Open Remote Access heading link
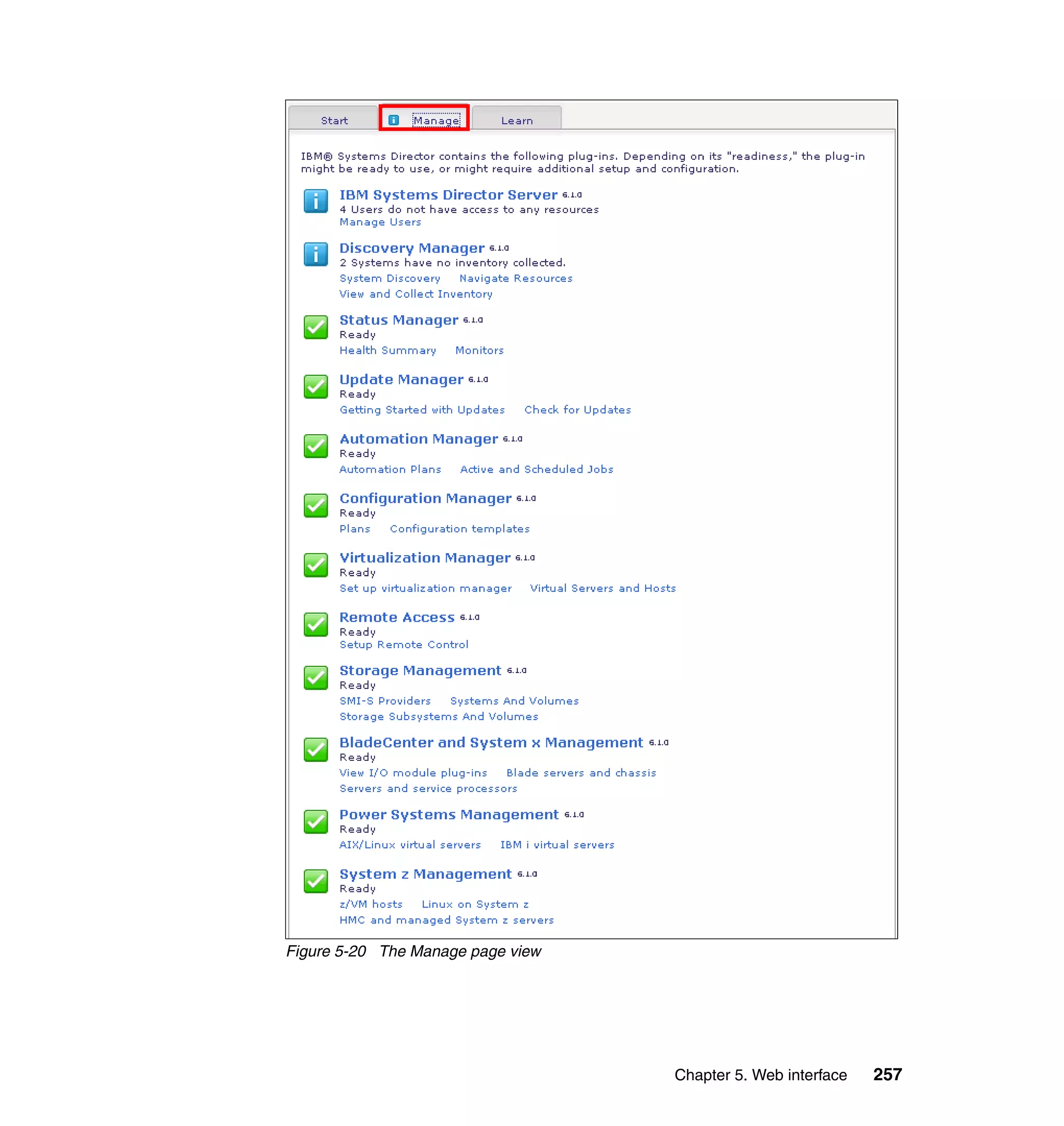Viewport: 1064px width, 1126px height. 397,618
